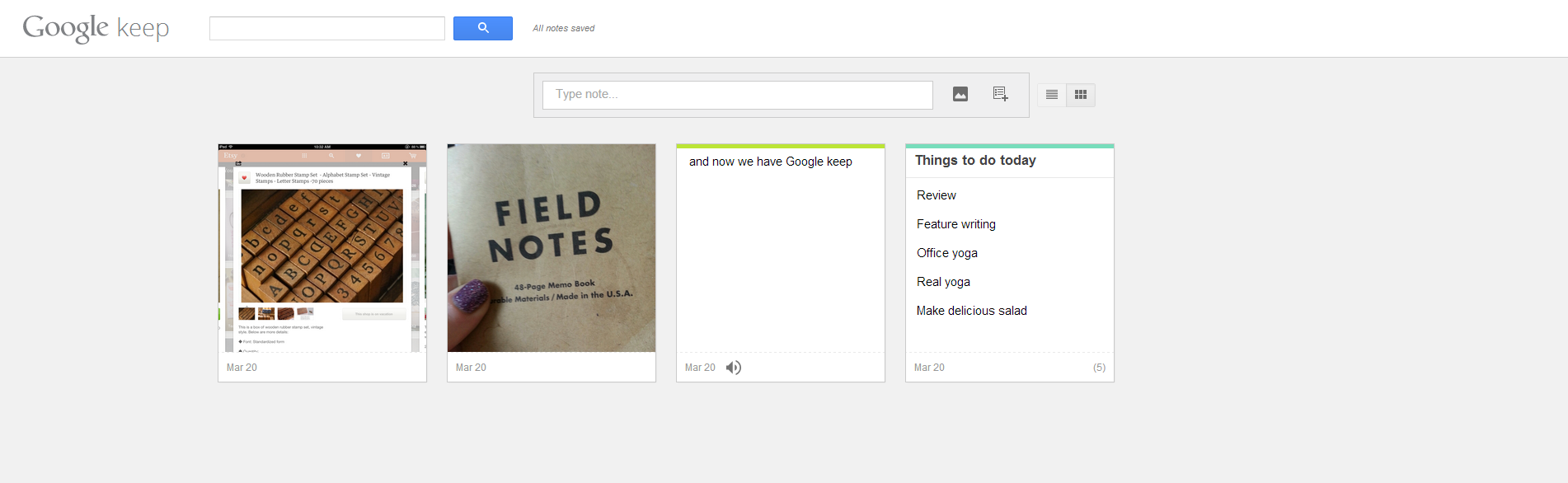Select the 'Feature writing' list item

[956, 224]
